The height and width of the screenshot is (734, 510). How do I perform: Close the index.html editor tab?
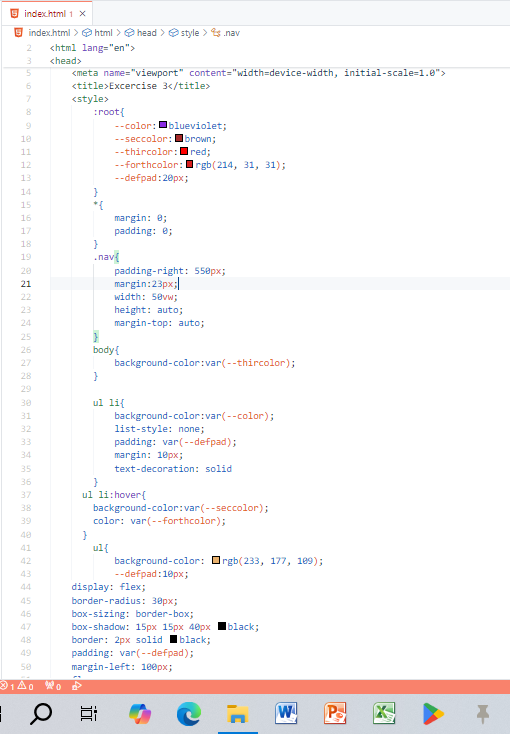(82, 14)
